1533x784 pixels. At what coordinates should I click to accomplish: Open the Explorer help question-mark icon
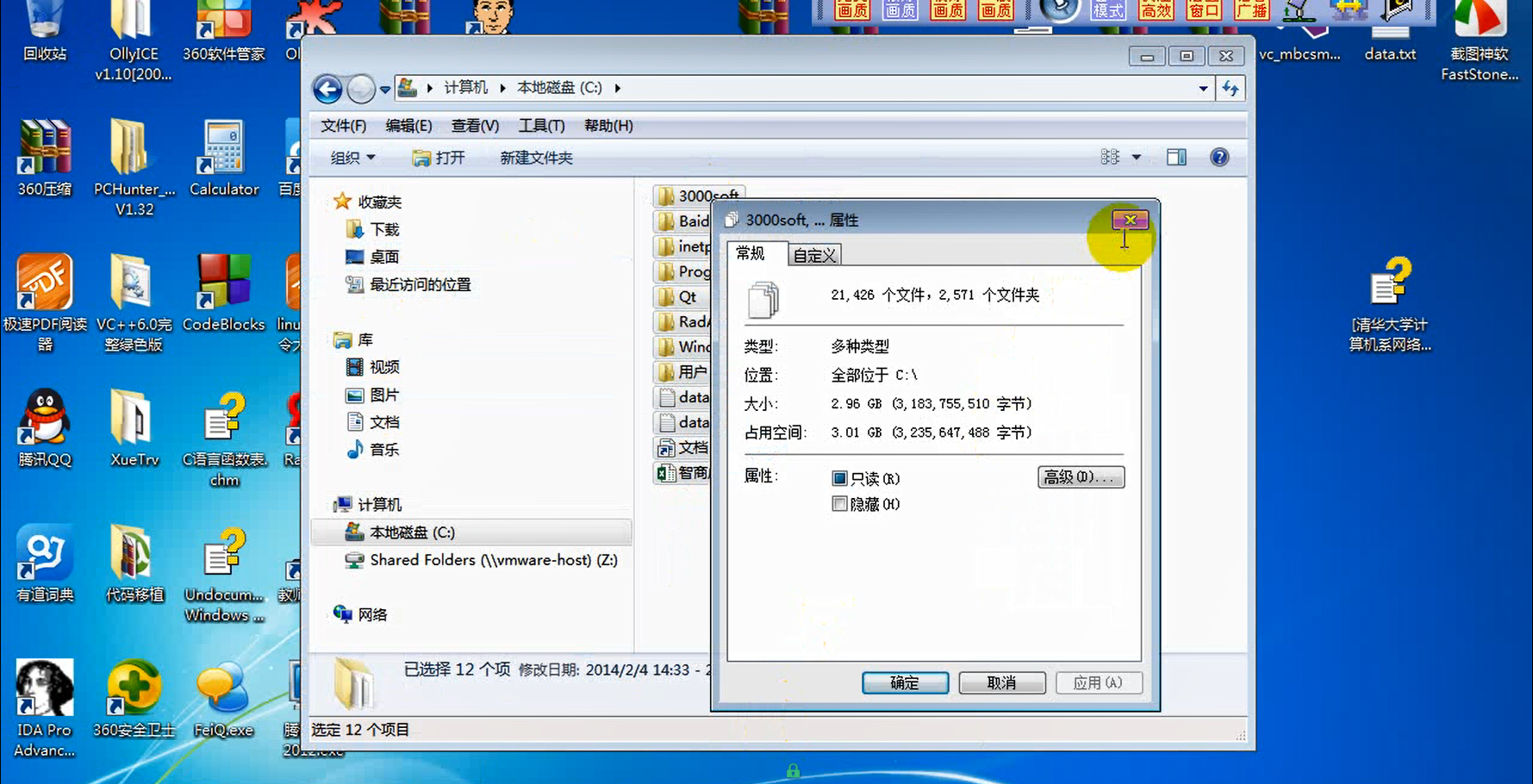1218,157
